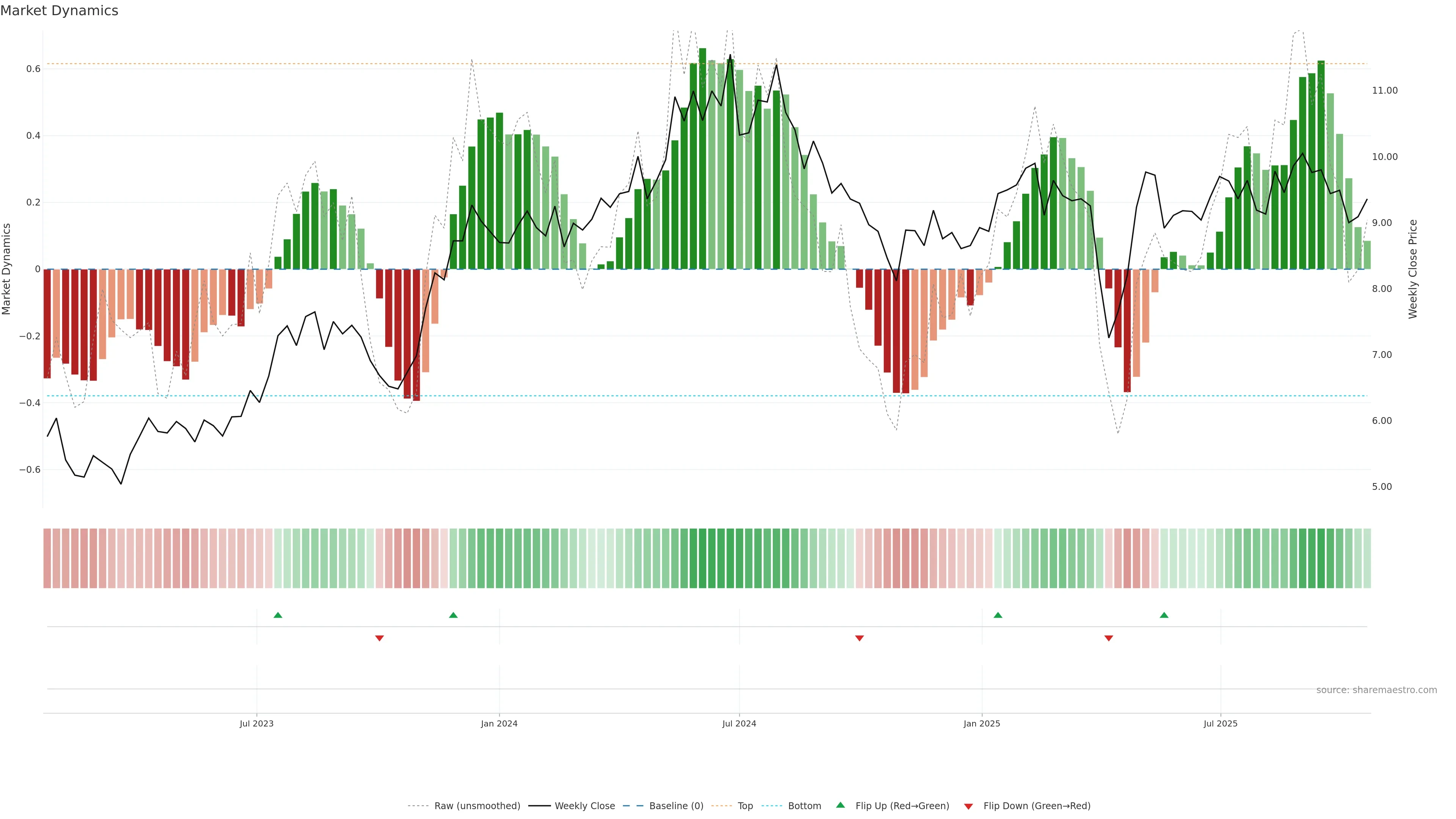This screenshot has height=819, width=1456.
Task: Click the Market Dynamics chart title
Action: 60,11
